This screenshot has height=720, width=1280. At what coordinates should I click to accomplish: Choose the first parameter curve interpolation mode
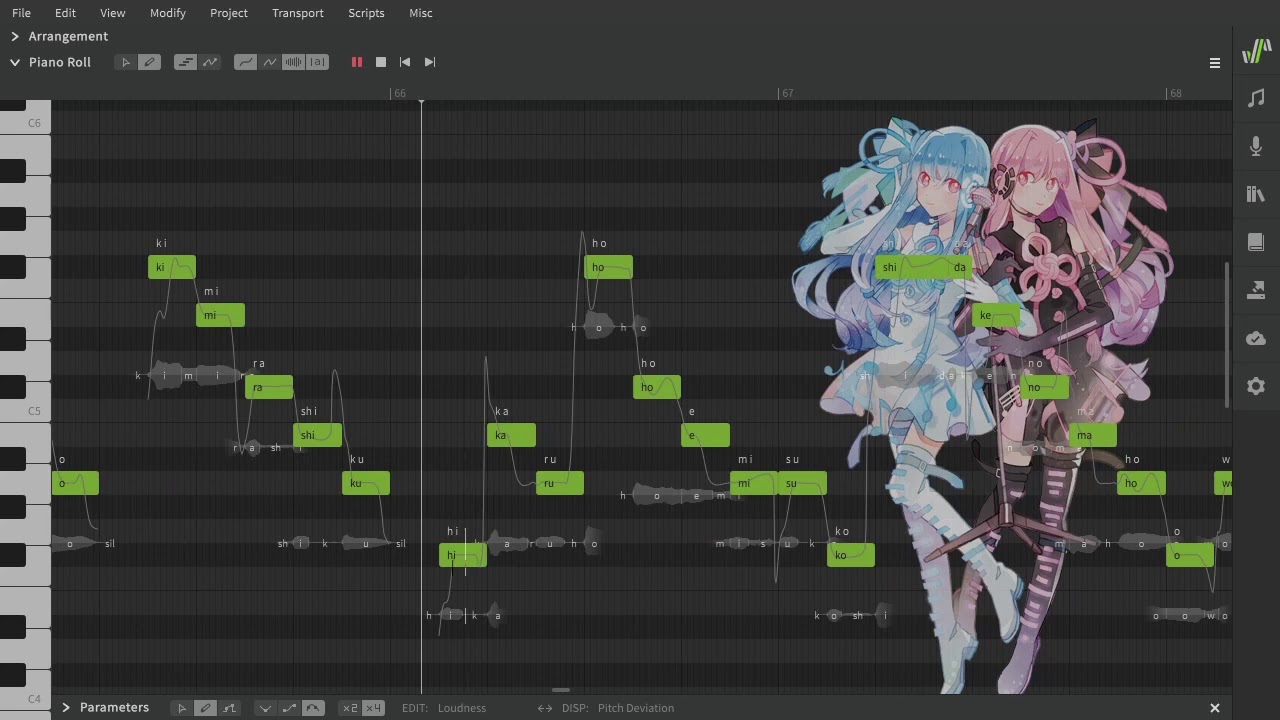(x=265, y=708)
